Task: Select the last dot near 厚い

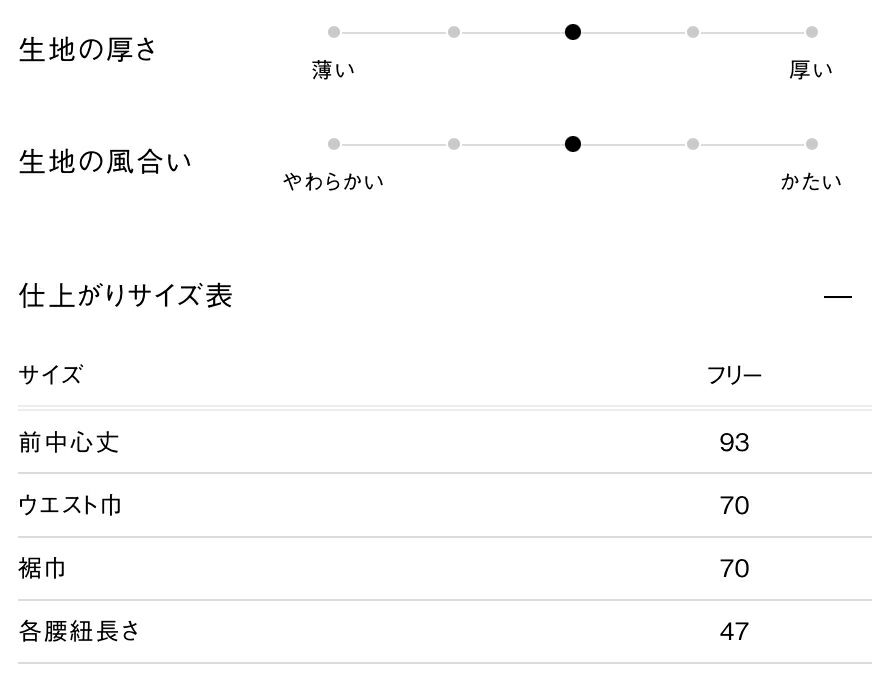Action: pos(812,32)
